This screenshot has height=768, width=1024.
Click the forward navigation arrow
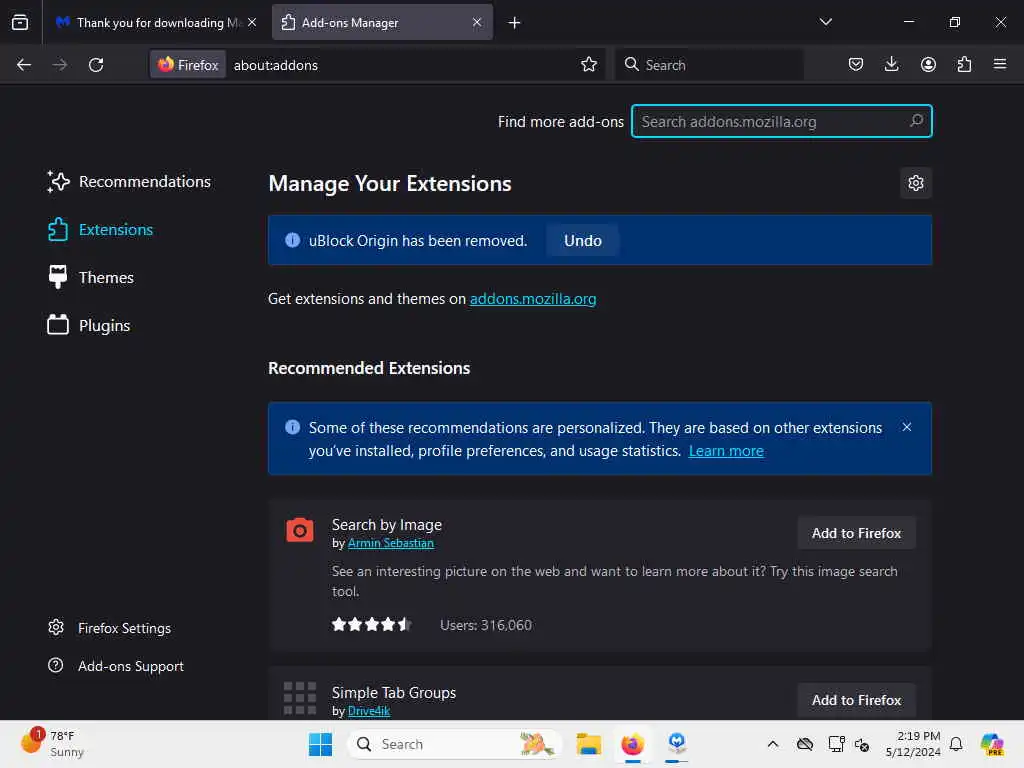point(59,65)
